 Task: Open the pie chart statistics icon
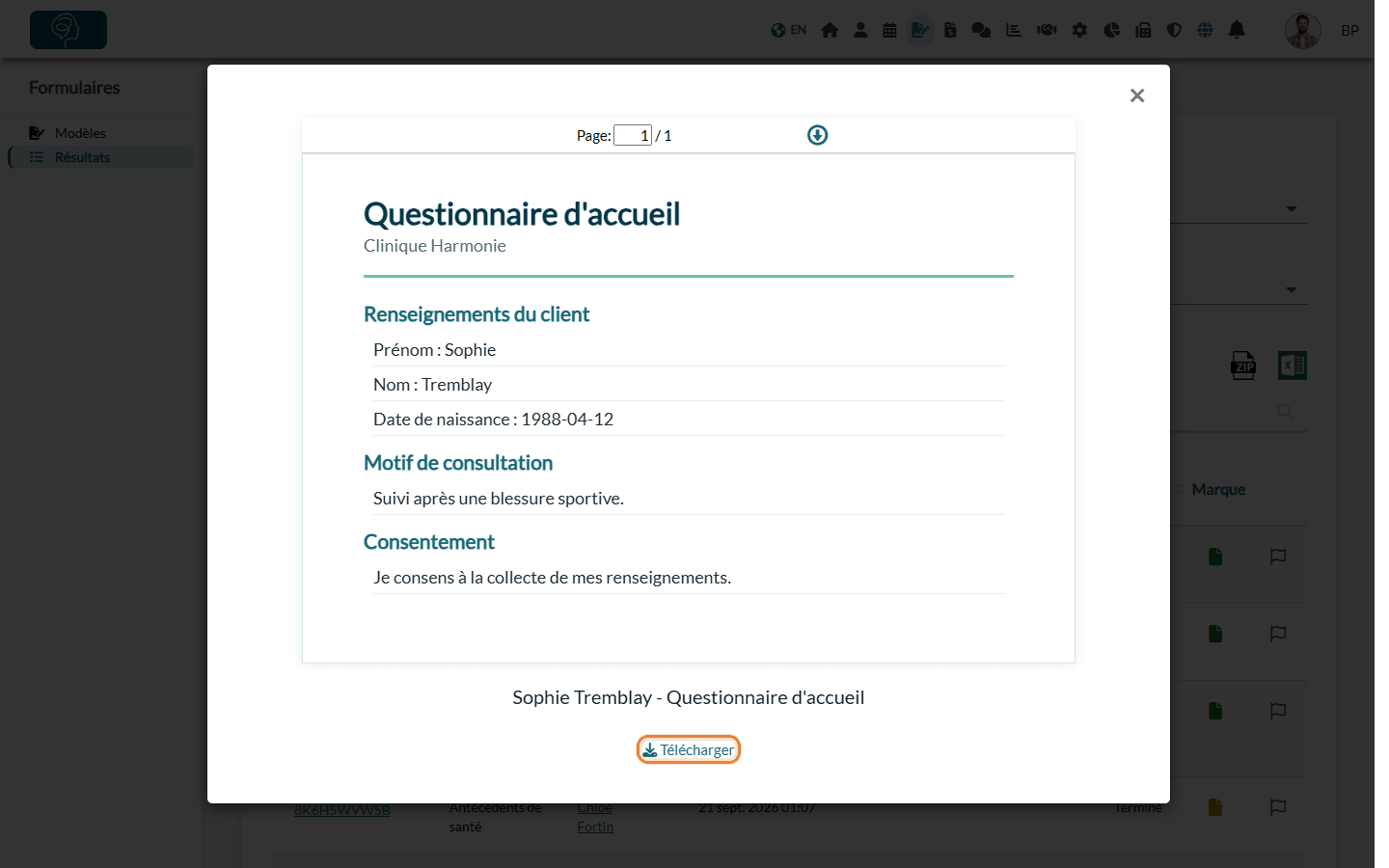pyautogui.click(x=1112, y=30)
